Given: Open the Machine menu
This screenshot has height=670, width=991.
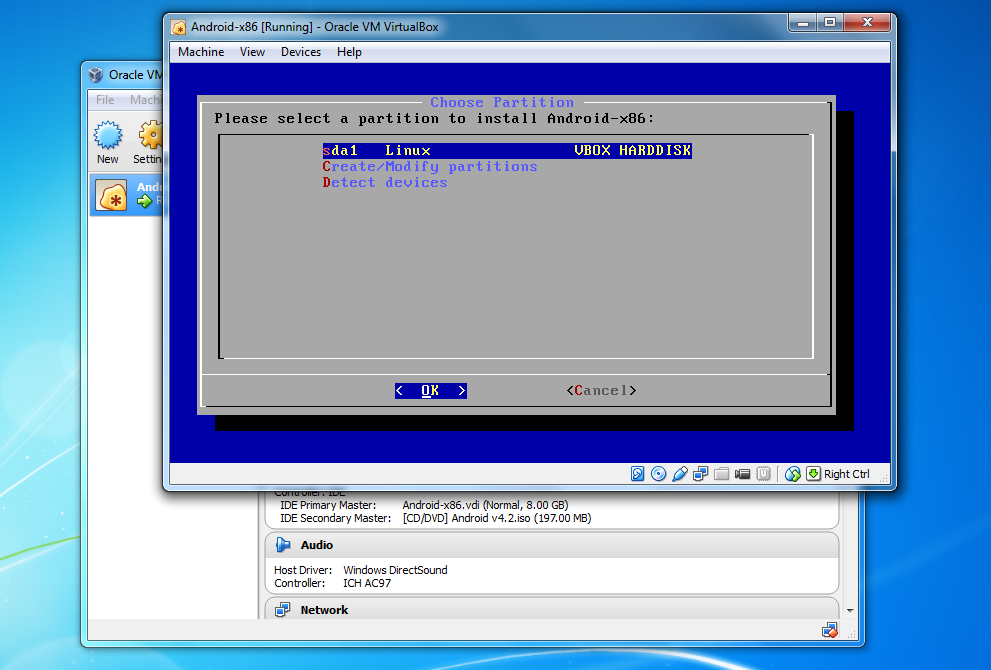Looking at the screenshot, I should [x=201, y=52].
